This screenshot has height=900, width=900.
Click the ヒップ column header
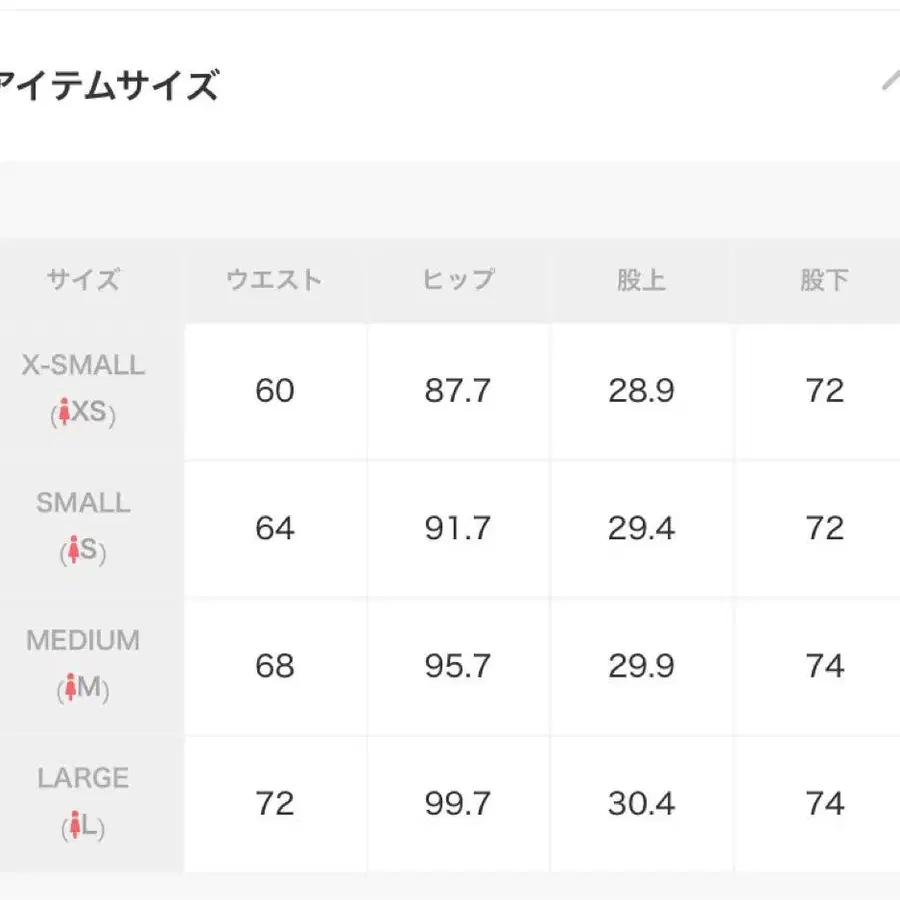[x=457, y=280]
